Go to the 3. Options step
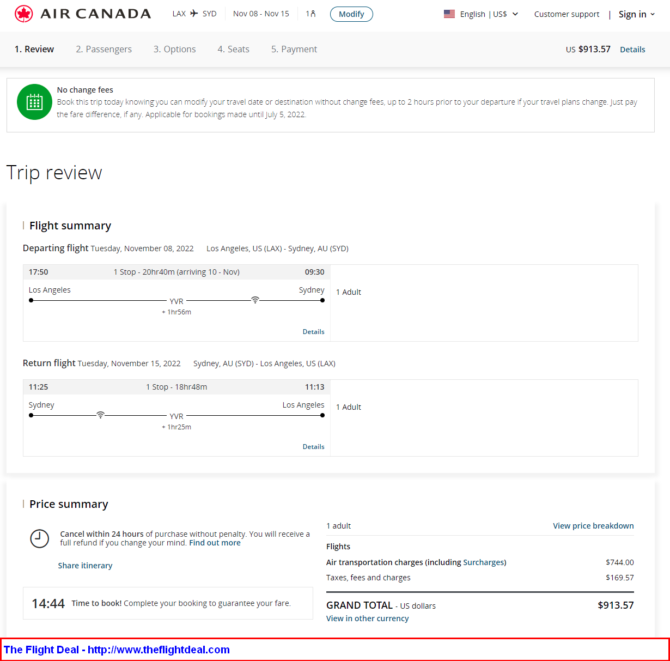670x661 pixels. 174,49
